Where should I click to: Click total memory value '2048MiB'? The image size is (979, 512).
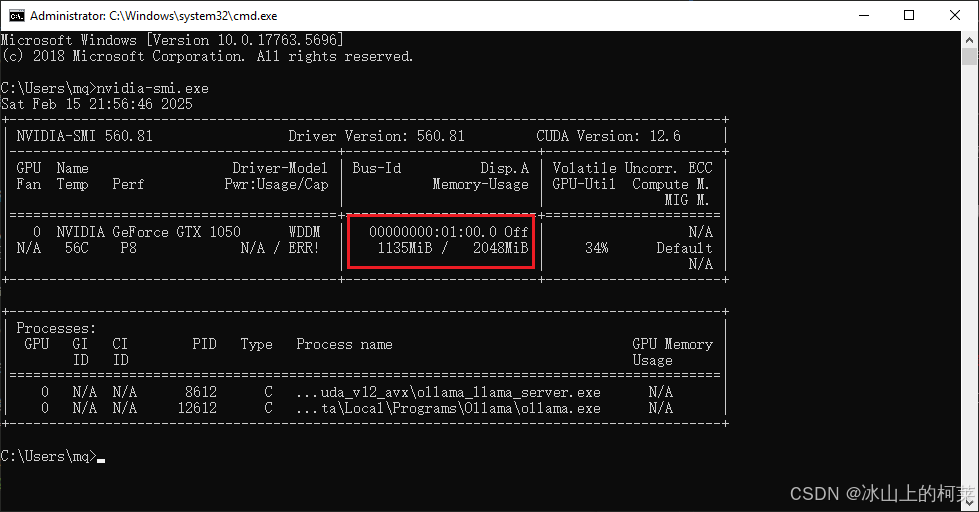[x=501, y=248]
